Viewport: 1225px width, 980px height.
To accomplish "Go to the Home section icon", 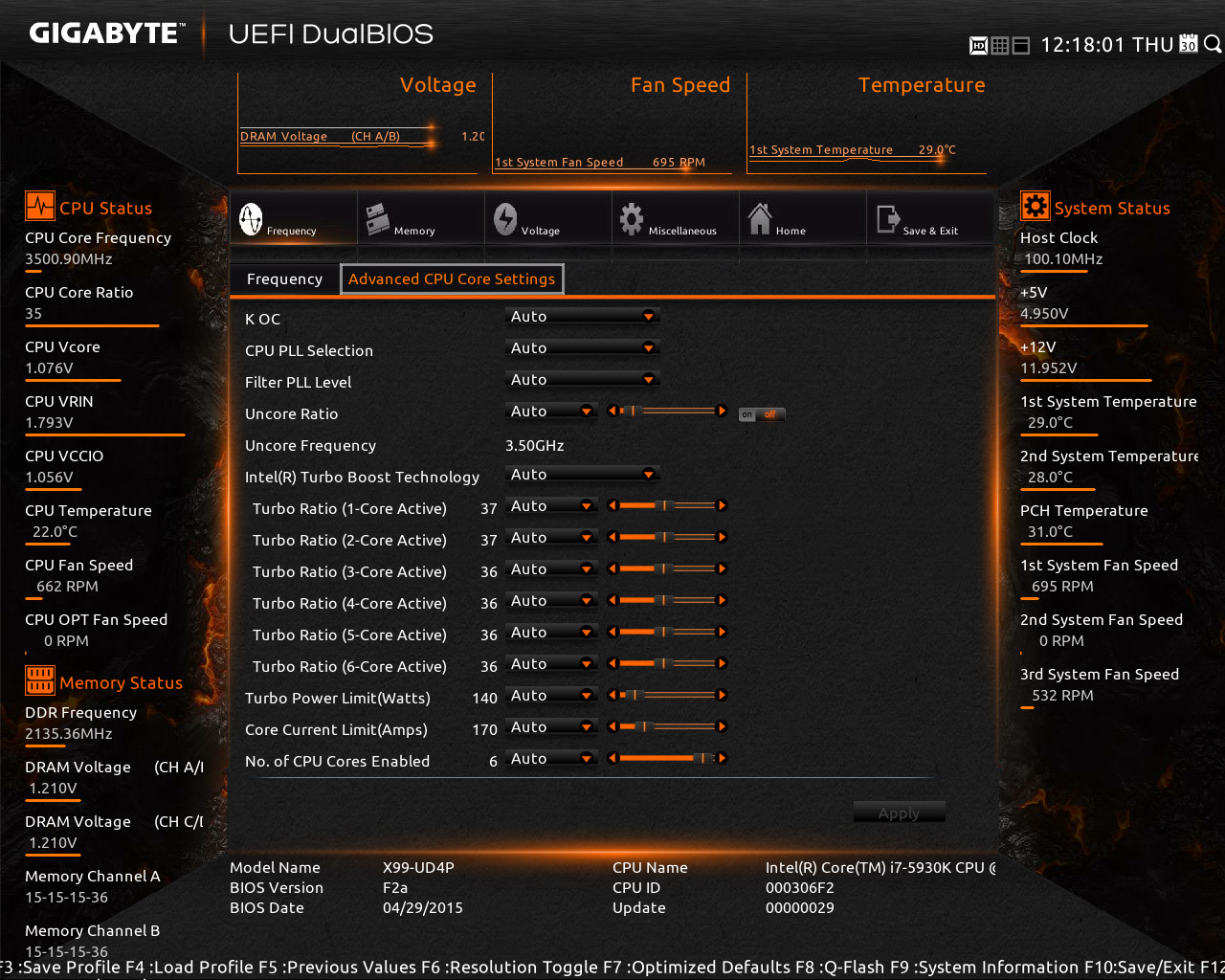I will [x=760, y=219].
